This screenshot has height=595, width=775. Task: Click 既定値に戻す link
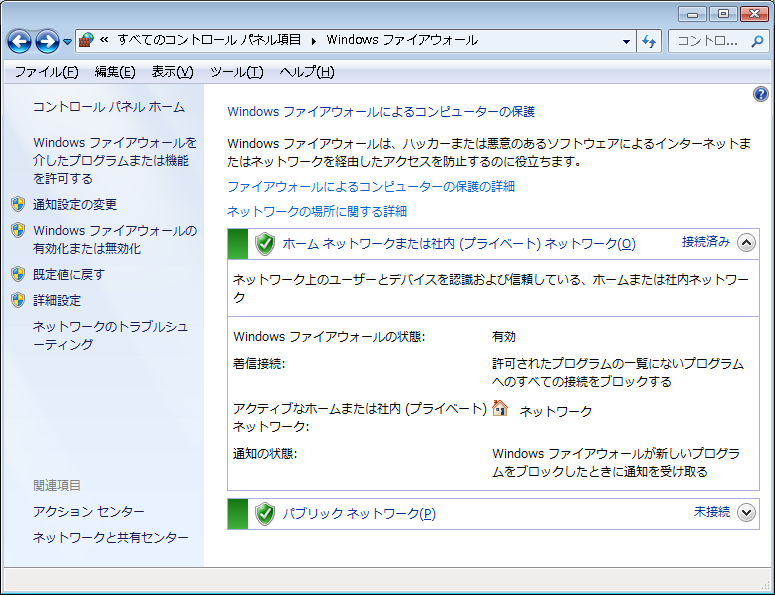point(69,275)
